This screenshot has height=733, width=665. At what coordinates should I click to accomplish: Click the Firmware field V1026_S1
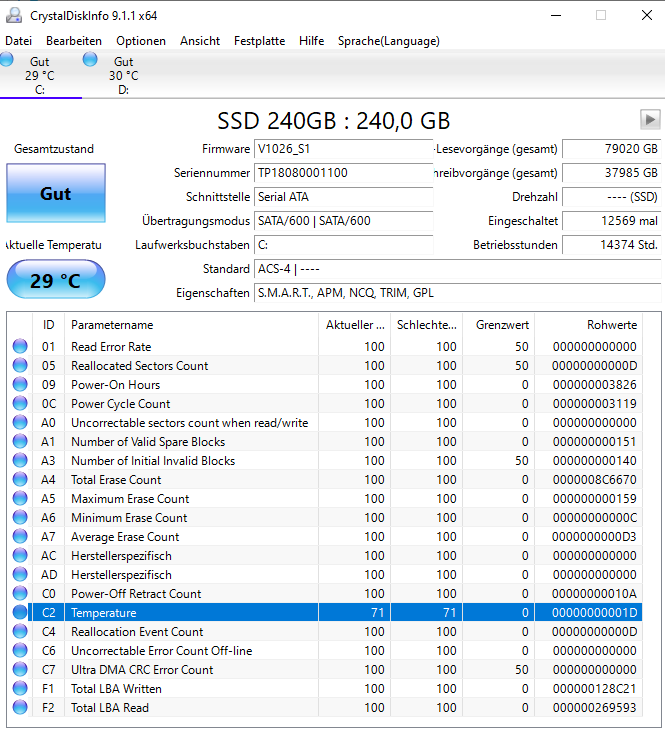click(343, 149)
